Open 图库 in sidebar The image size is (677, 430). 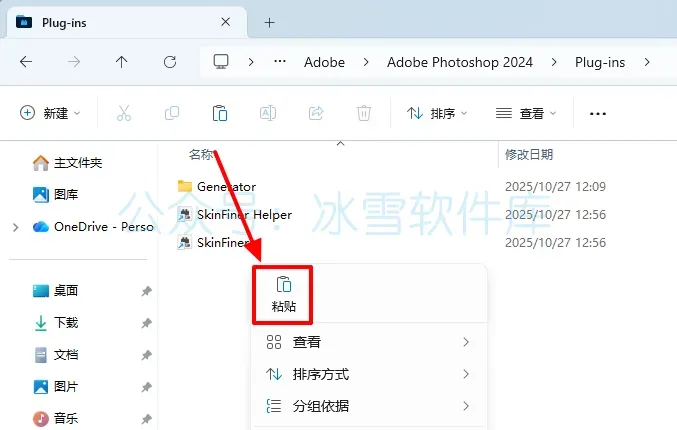(x=55, y=194)
